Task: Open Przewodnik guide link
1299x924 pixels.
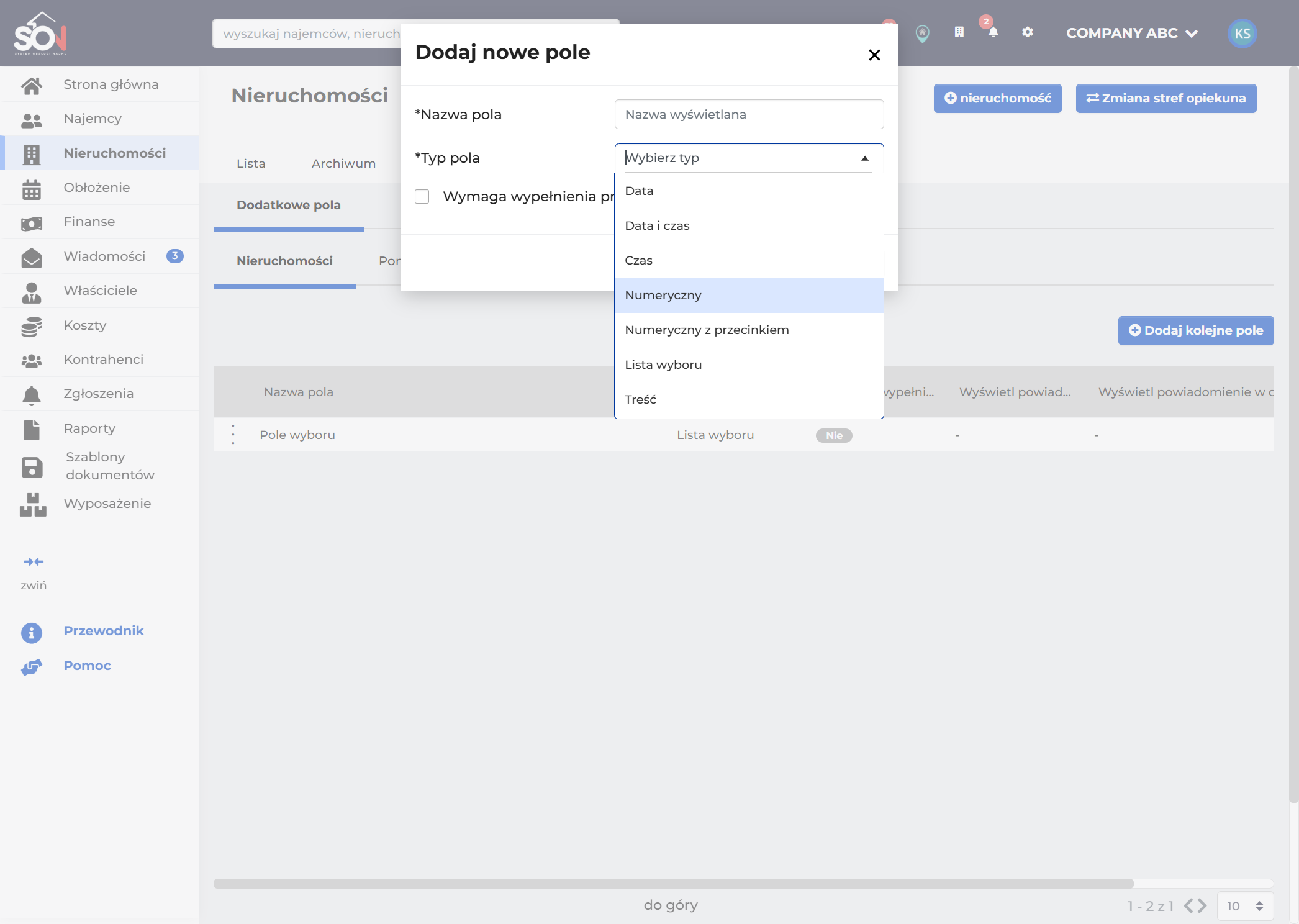Action: [x=104, y=631]
